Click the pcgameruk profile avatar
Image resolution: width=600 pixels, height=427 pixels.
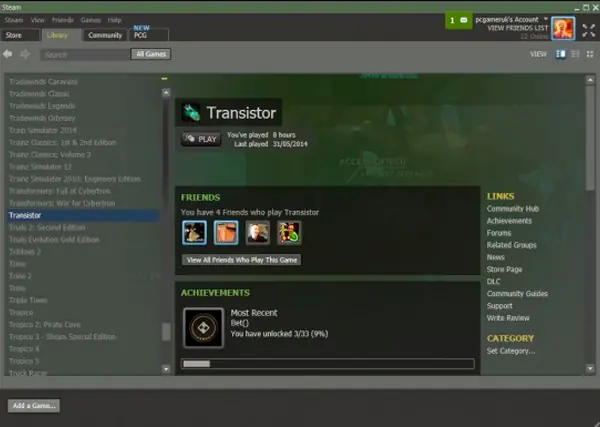(563, 28)
